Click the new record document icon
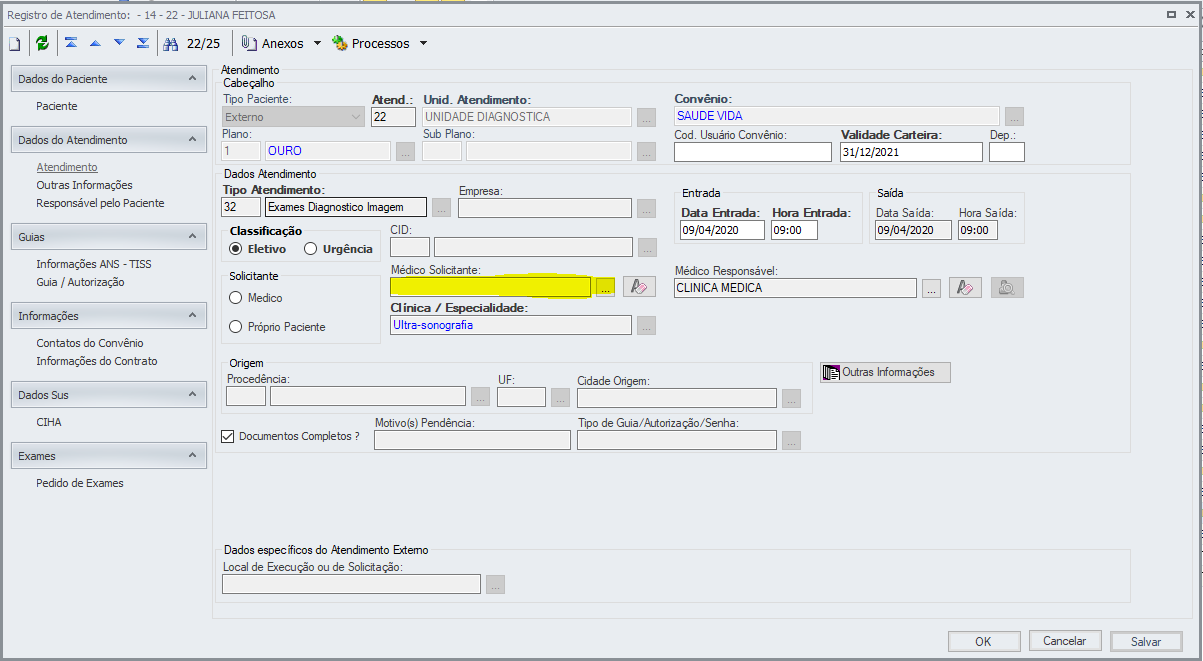1203x661 pixels. [15, 43]
